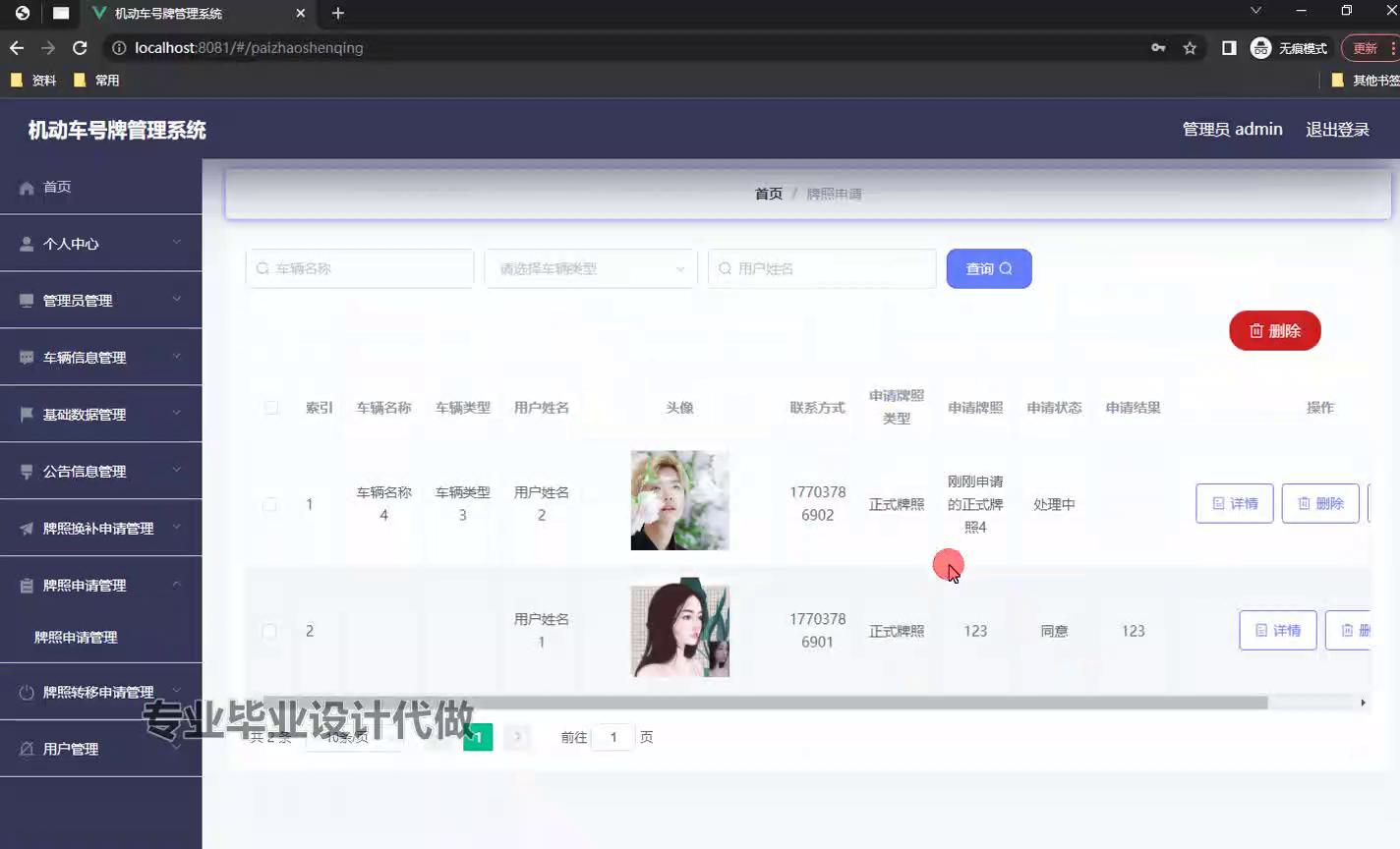Open 详情 for row 1
Image resolution: width=1400 pixels, height=849 pixels.
tap(1235, 503)
